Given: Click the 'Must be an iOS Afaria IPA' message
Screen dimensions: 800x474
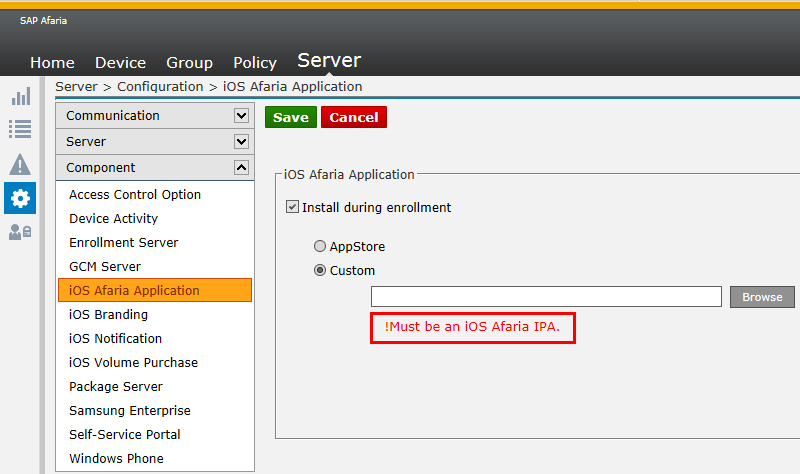Looking at the screenshot, I should [472, 327].
